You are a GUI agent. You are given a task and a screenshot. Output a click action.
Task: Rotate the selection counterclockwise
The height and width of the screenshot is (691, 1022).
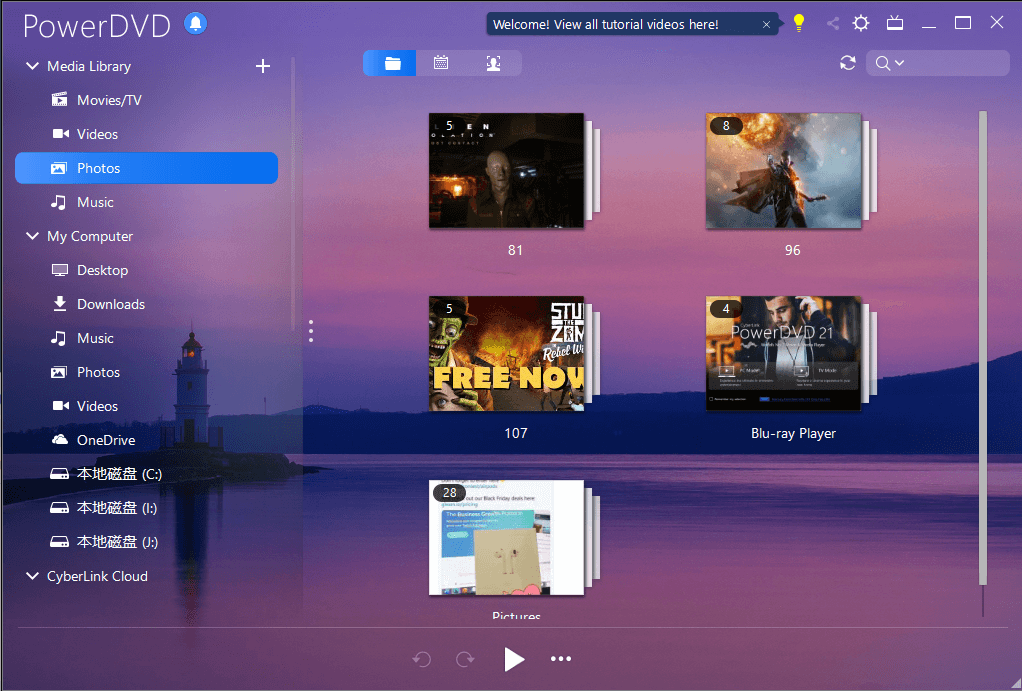[x=421, y=659]
